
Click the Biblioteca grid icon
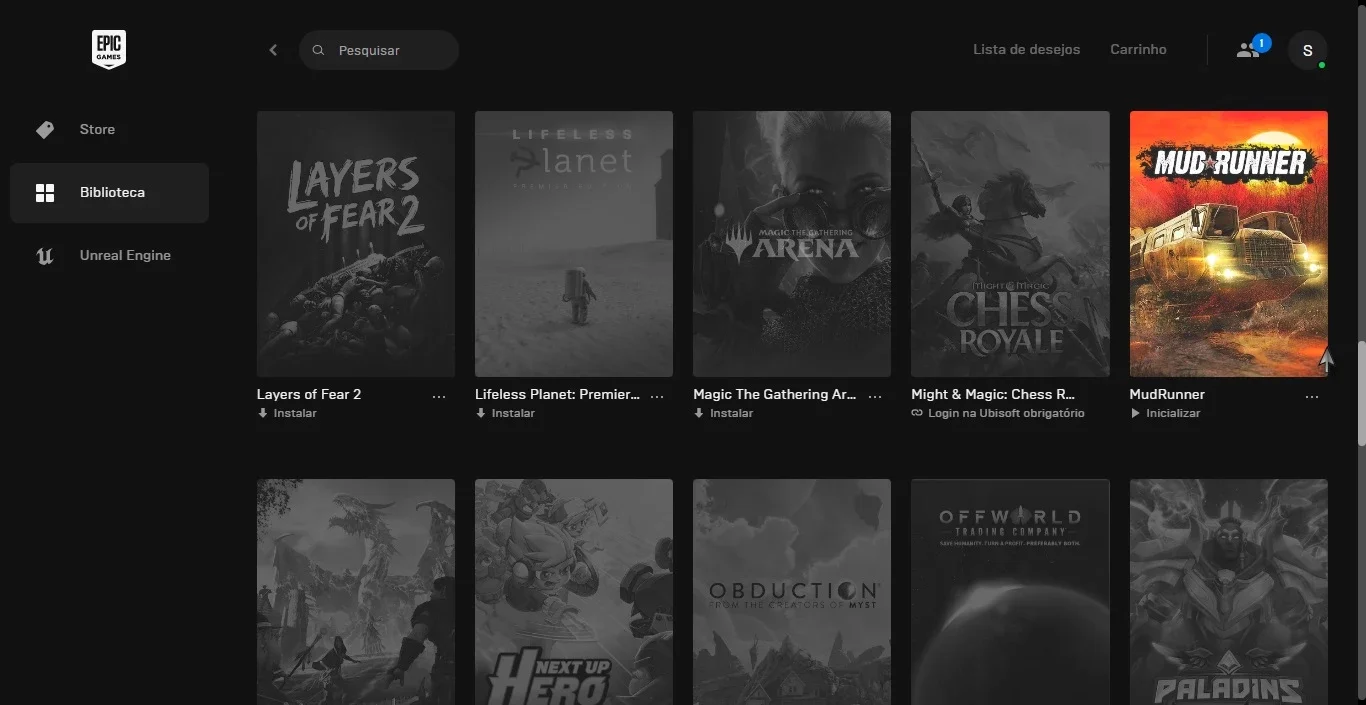tap(45, 193)
